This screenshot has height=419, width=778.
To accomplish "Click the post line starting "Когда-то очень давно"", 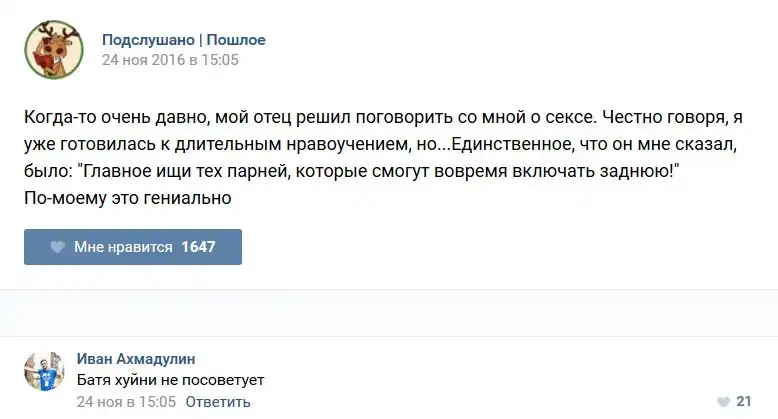I will [x=300, y=117].
